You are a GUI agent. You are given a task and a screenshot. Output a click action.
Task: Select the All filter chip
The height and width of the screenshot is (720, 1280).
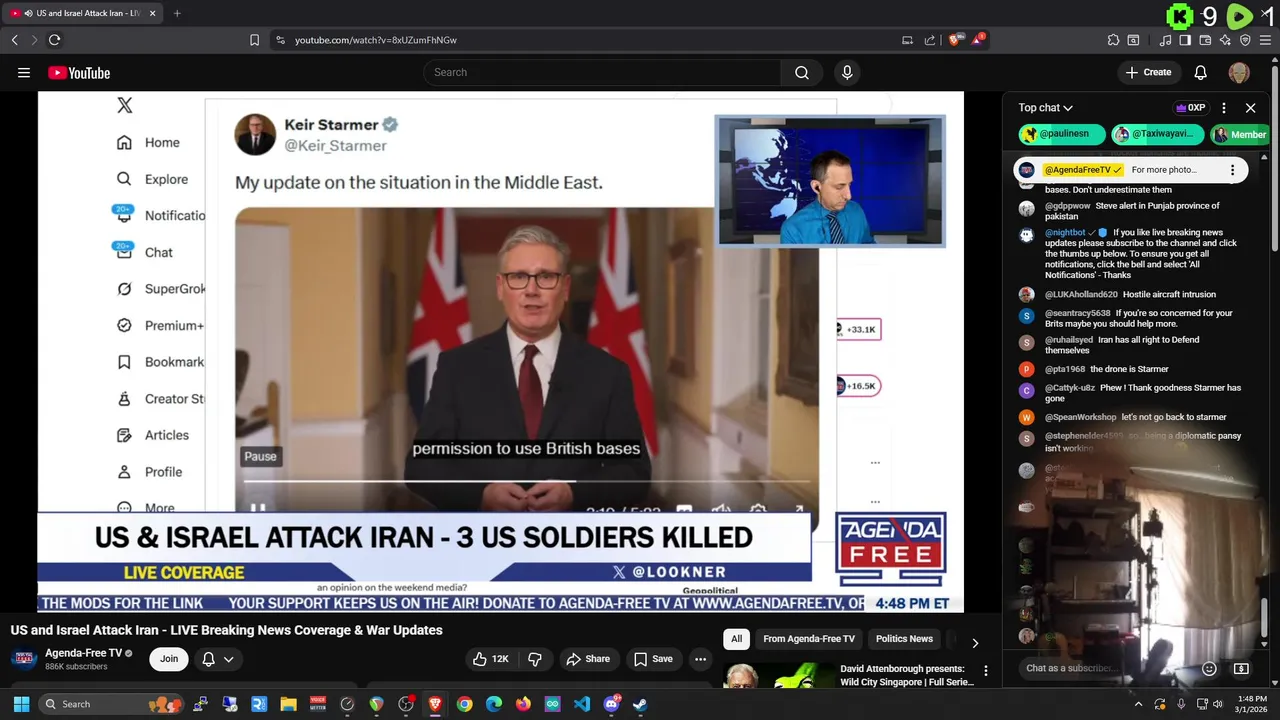click(x=737, y=639)
